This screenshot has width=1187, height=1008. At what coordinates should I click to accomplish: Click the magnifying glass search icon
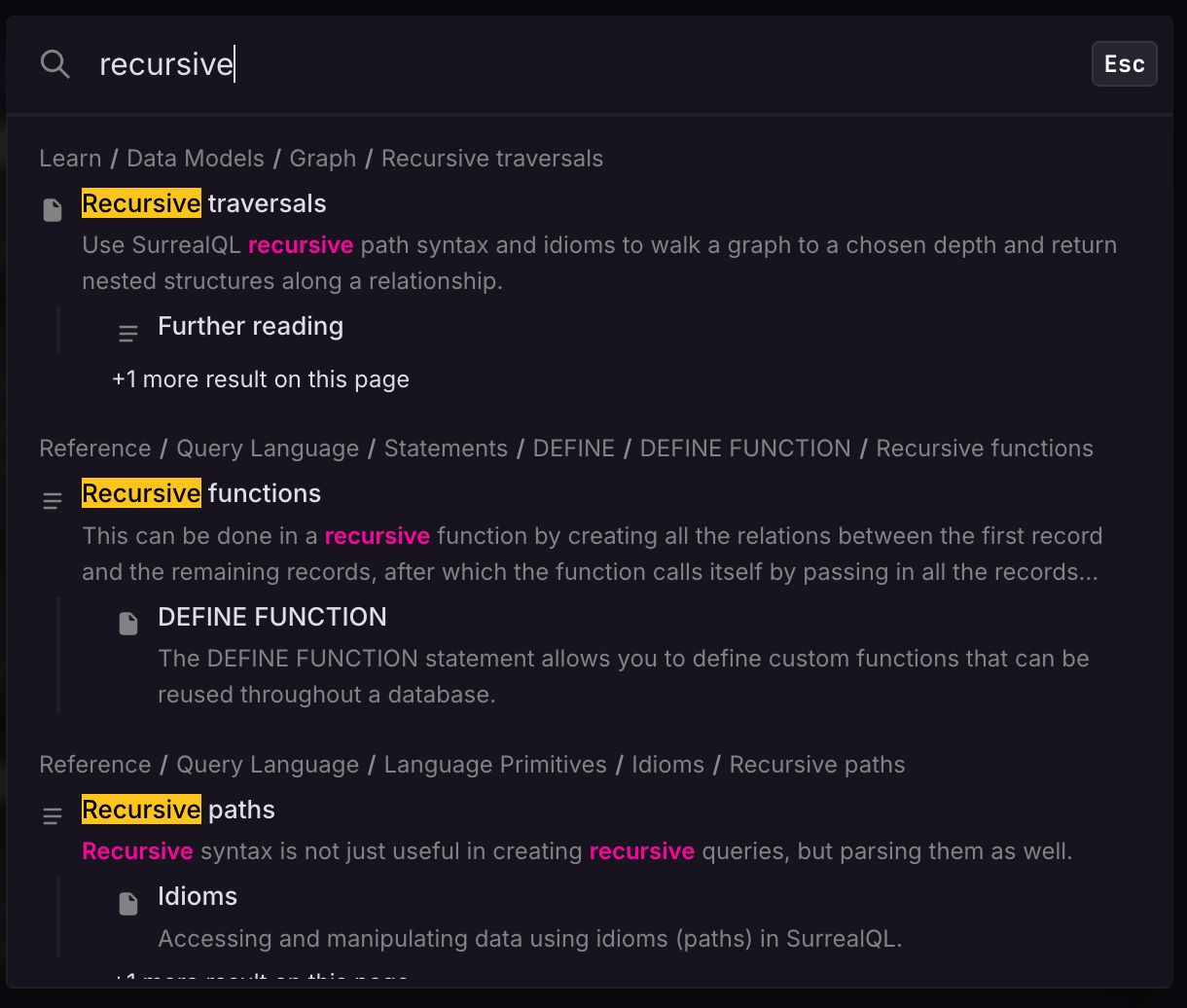pyautogui.click(x=55, y=65)
